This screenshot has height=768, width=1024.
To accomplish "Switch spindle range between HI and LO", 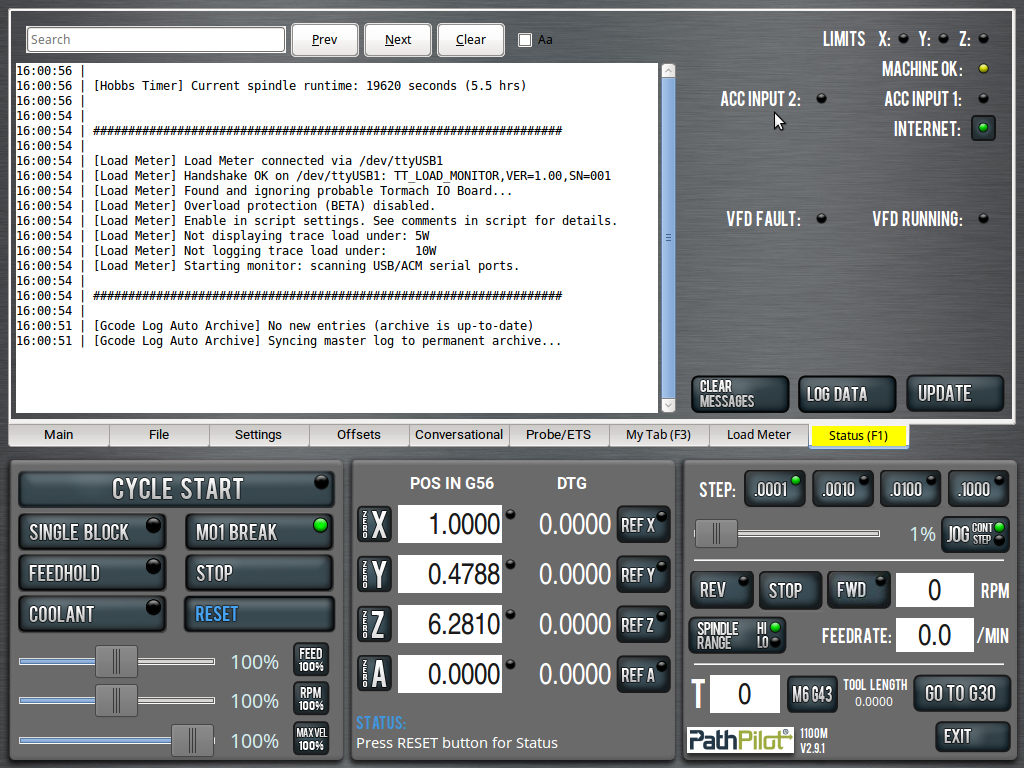I will coord(736,635).
